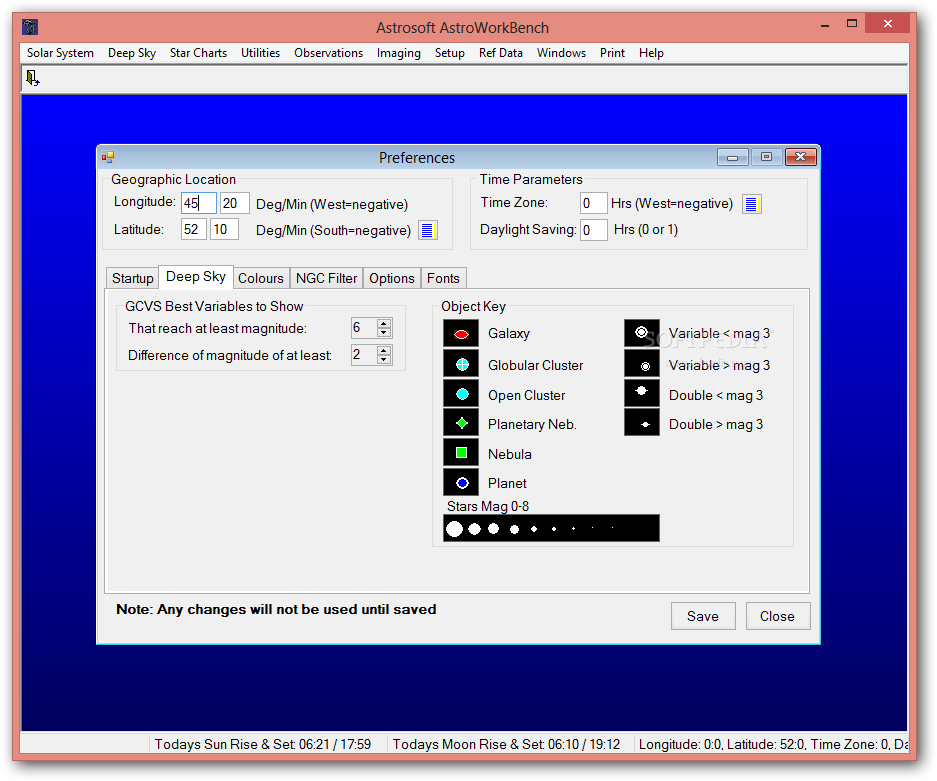937x781 pixels.
Task: Open the Utilities menu
Action: click(260, 53)
